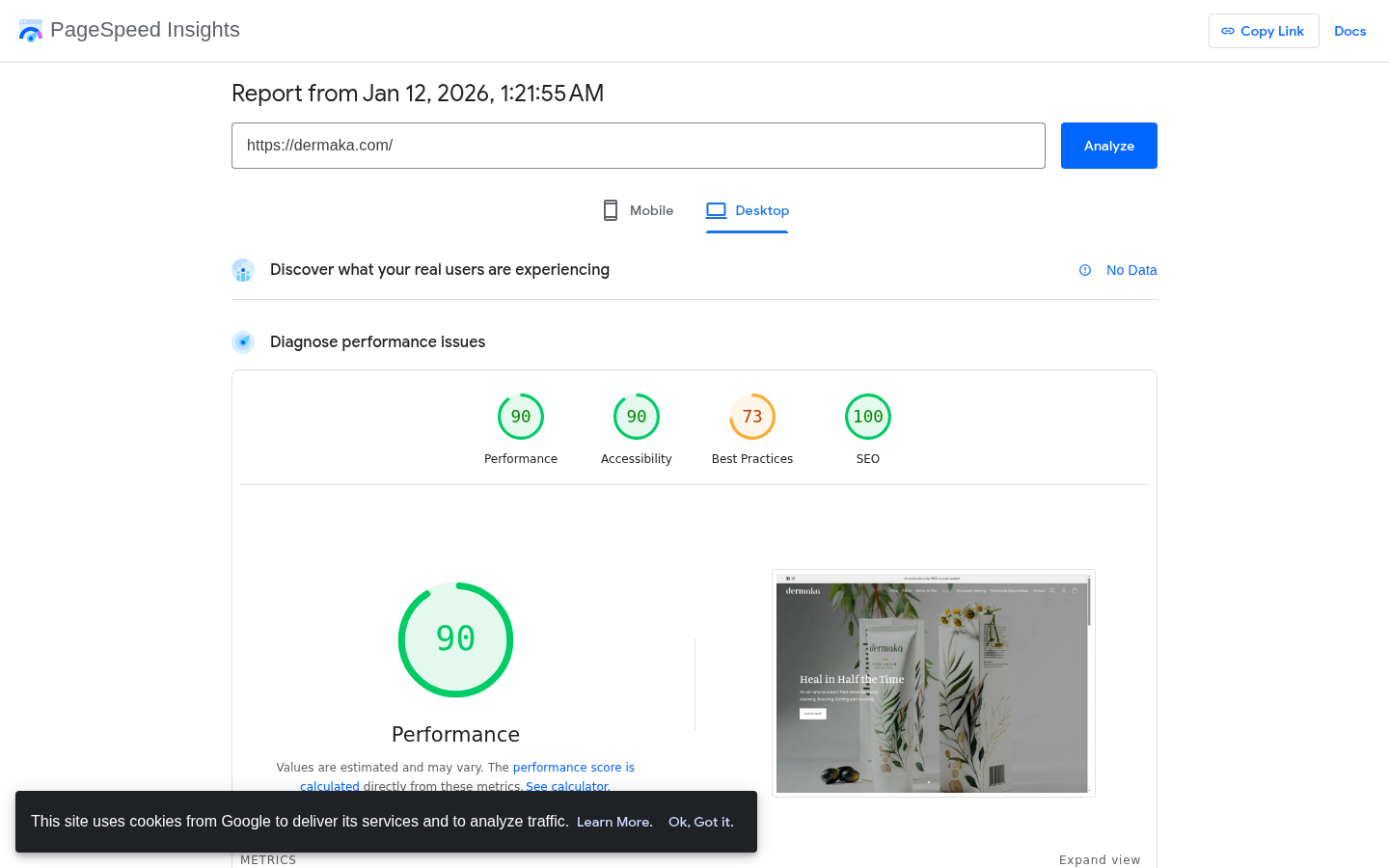Viewport: 1389px width, 868px height.
Task: Click the SEO score gauge showing 100
Action: [x=867, y=416]
